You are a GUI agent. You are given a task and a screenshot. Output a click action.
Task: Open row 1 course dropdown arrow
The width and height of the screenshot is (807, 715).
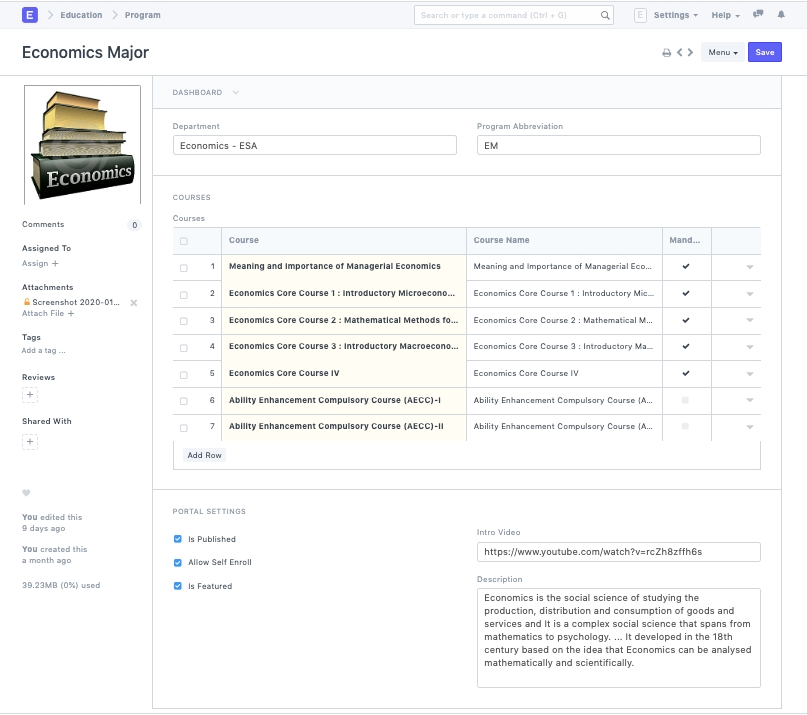coord(750,267)
